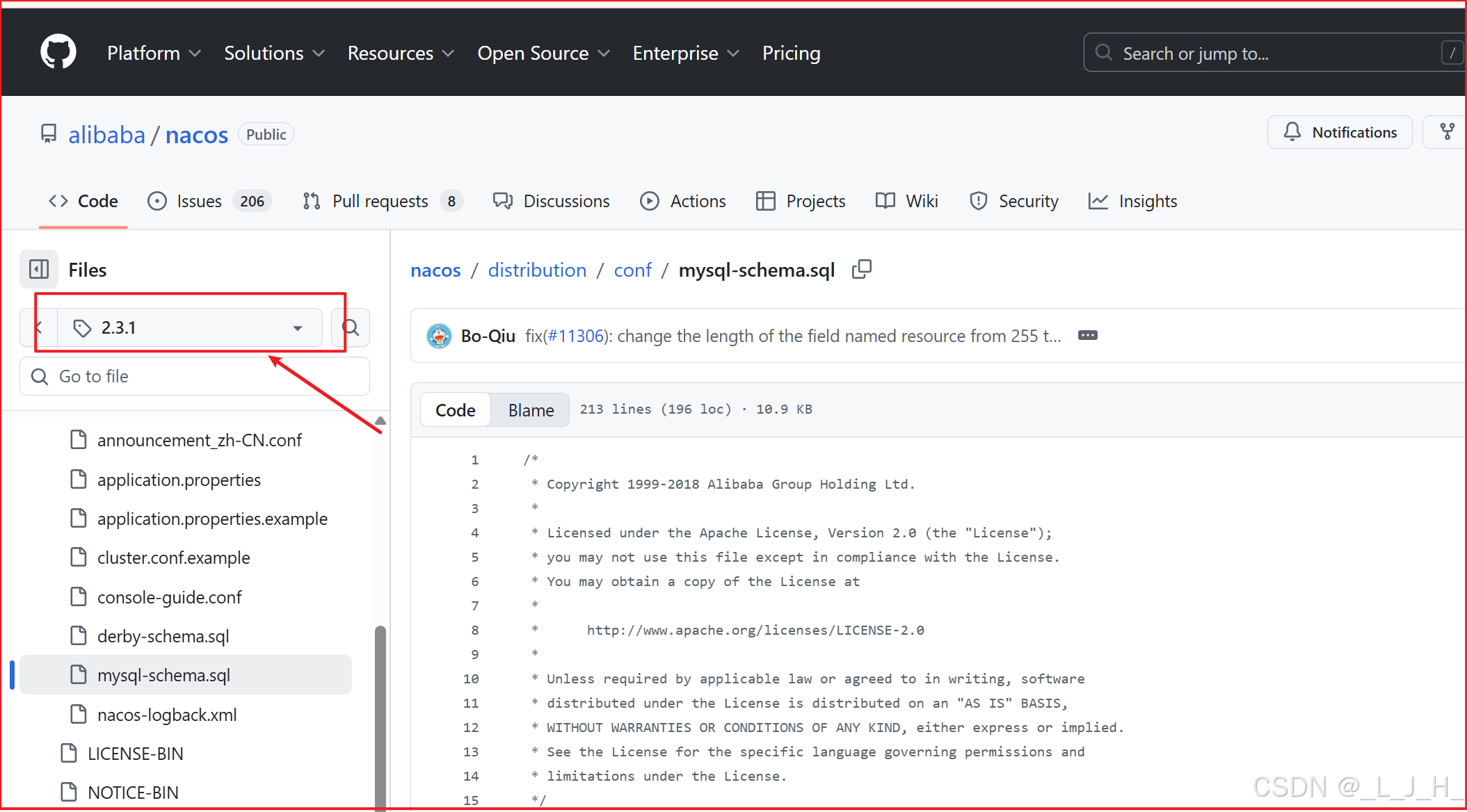Expand the Platform menu
Viewport: 1467px width, 812px height.
[x=154, y=53]
